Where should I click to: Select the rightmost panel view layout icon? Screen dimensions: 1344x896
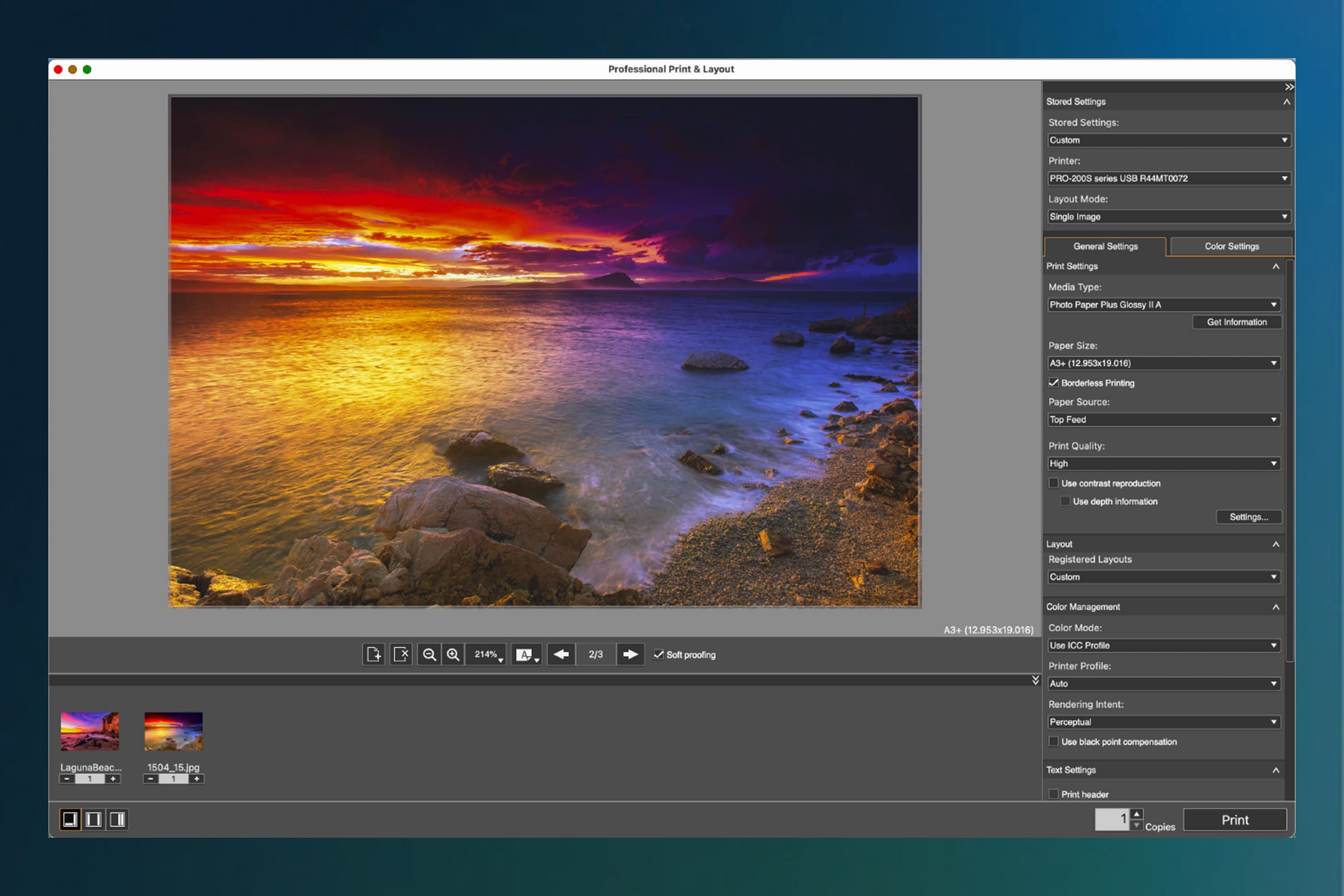[x=117, y=819]
